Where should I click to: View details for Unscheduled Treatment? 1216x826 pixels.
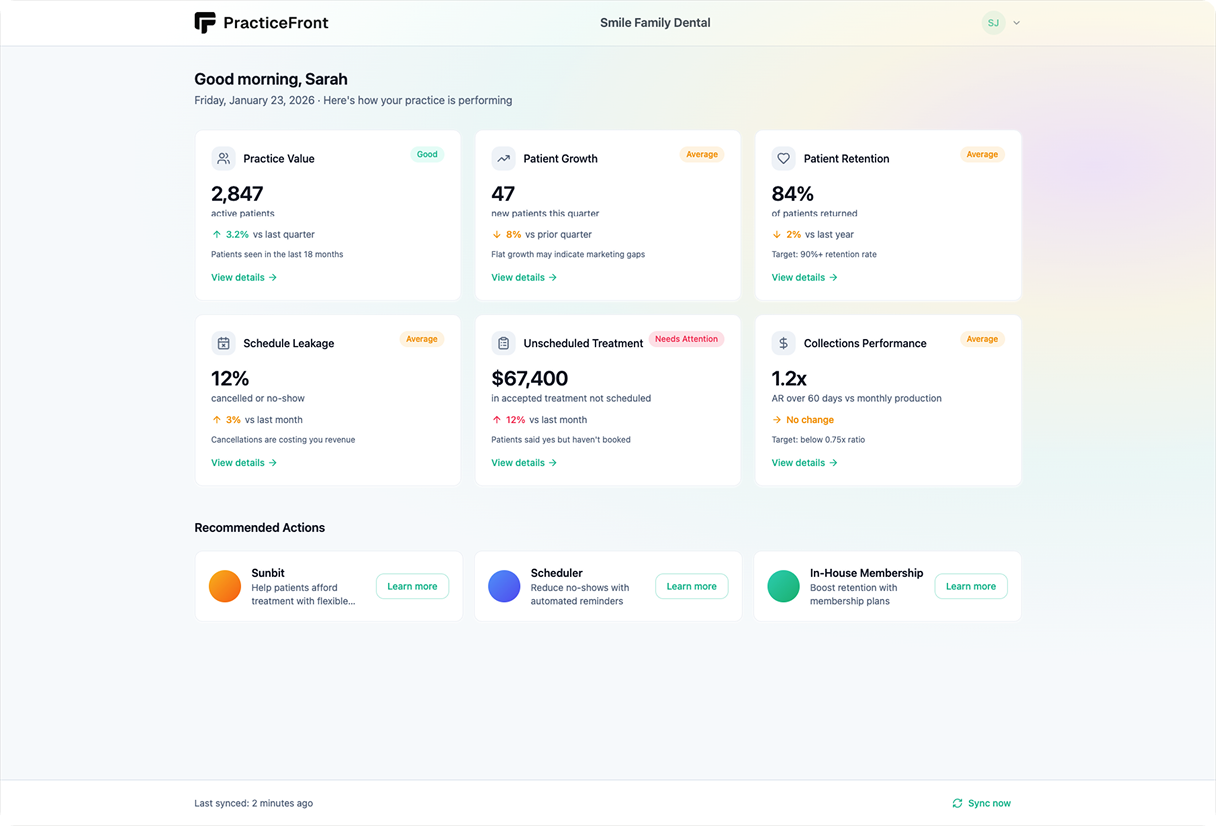tap(523, 462)
